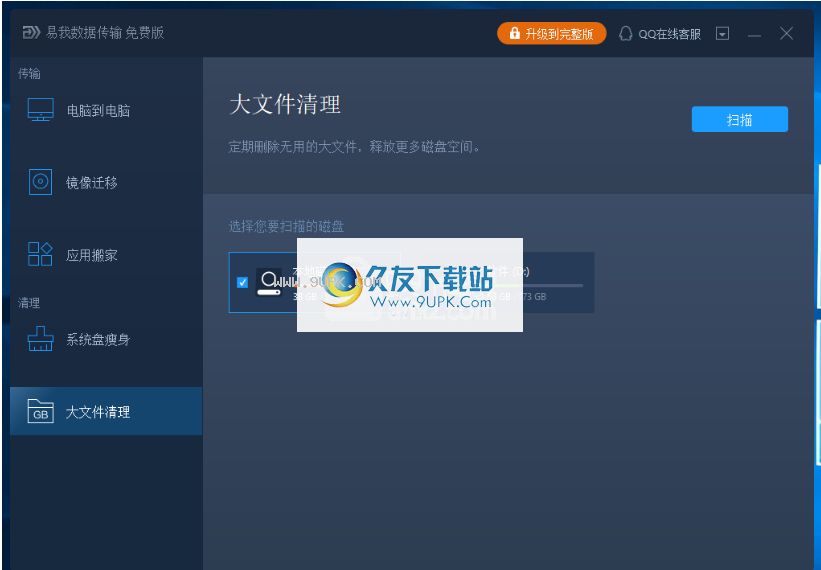Click 升级到完整版 upgrade button
The width and height of the screenshot is (821, 570).
click(551, 33)
